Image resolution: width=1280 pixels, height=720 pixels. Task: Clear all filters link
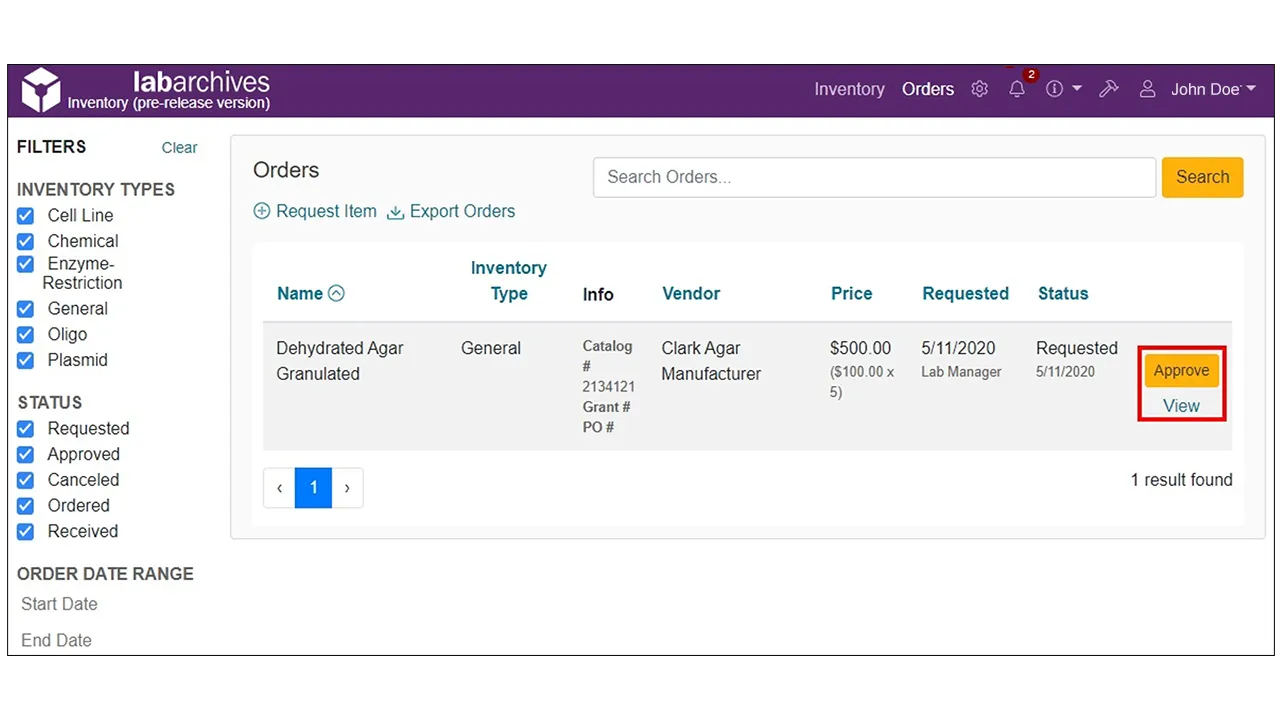[179, 148]
